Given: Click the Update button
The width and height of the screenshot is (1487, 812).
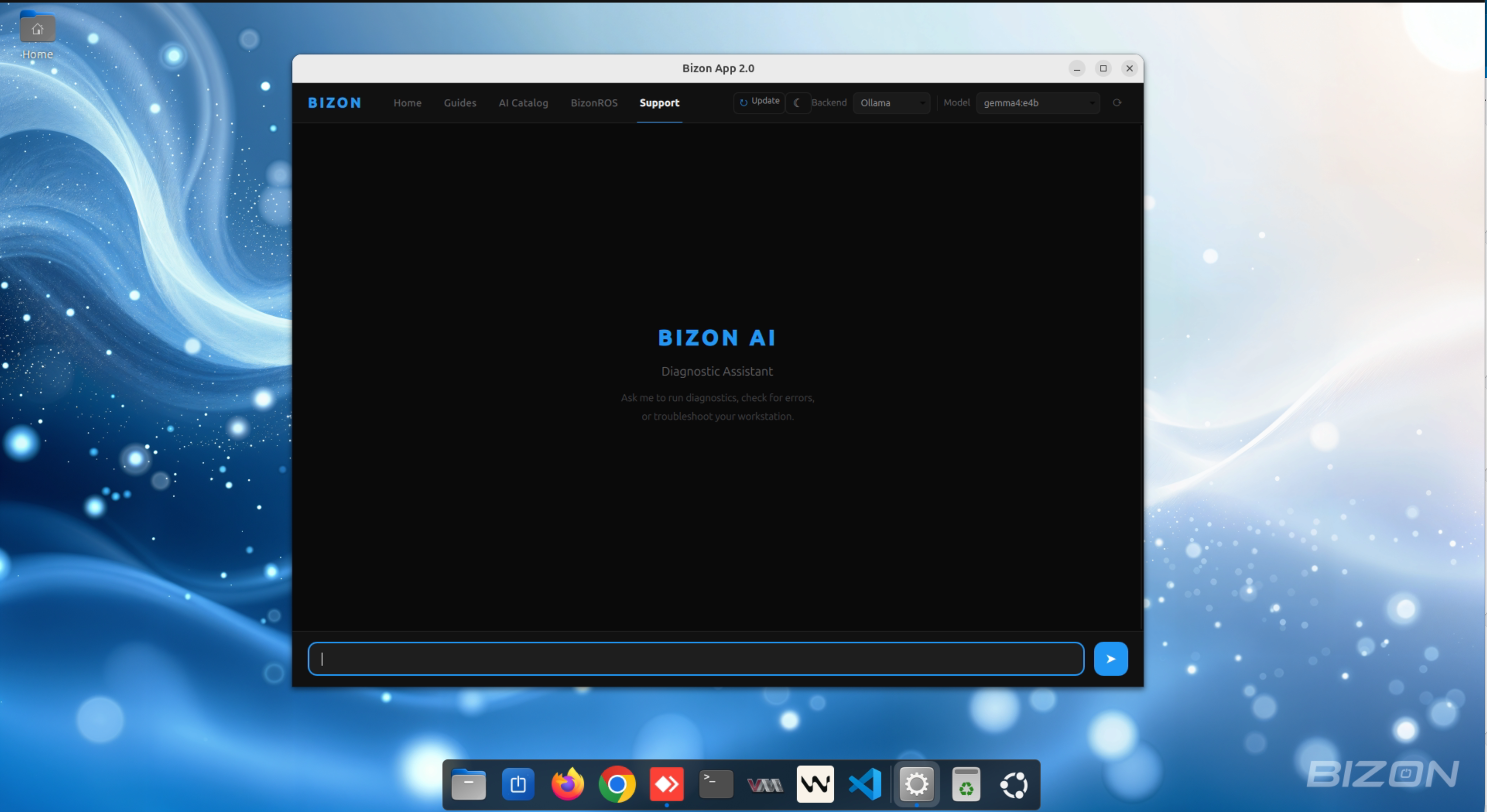Looking at the screenshot, I should pyautogui.click(x=758, y=102).
